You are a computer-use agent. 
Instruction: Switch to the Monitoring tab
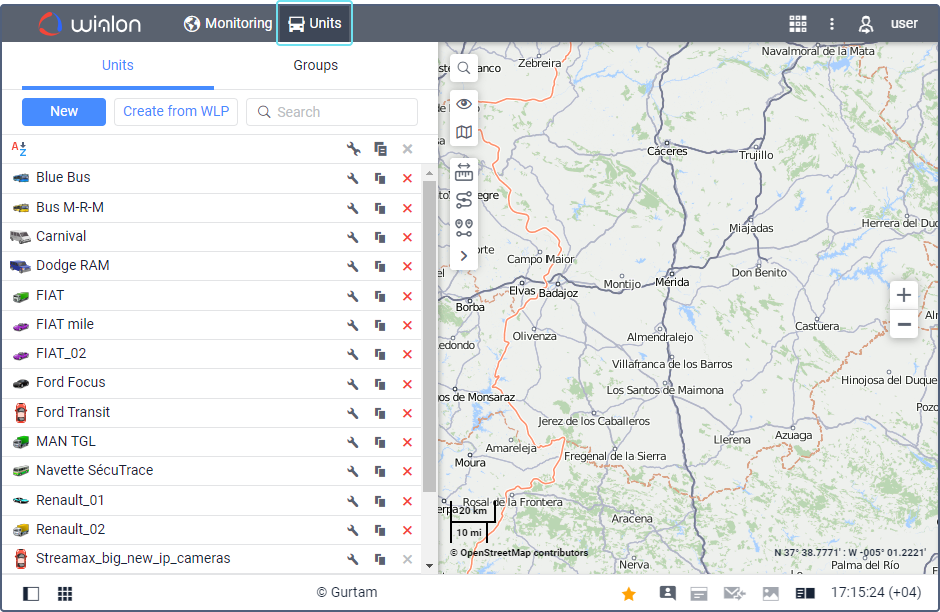click(228, 23)
